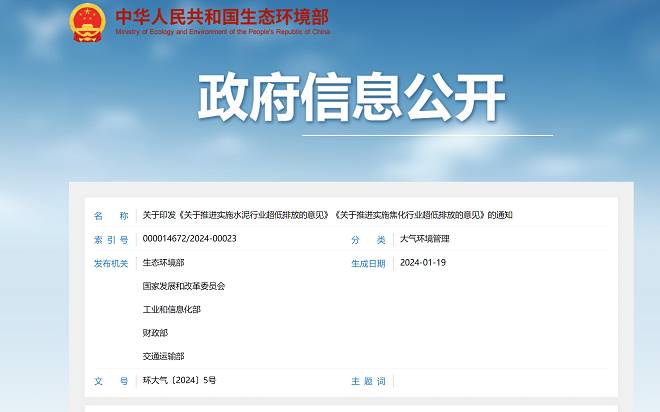Screen dimensions: 660x412
Task: Click the national emblem logo
Action: pos(88,21)
